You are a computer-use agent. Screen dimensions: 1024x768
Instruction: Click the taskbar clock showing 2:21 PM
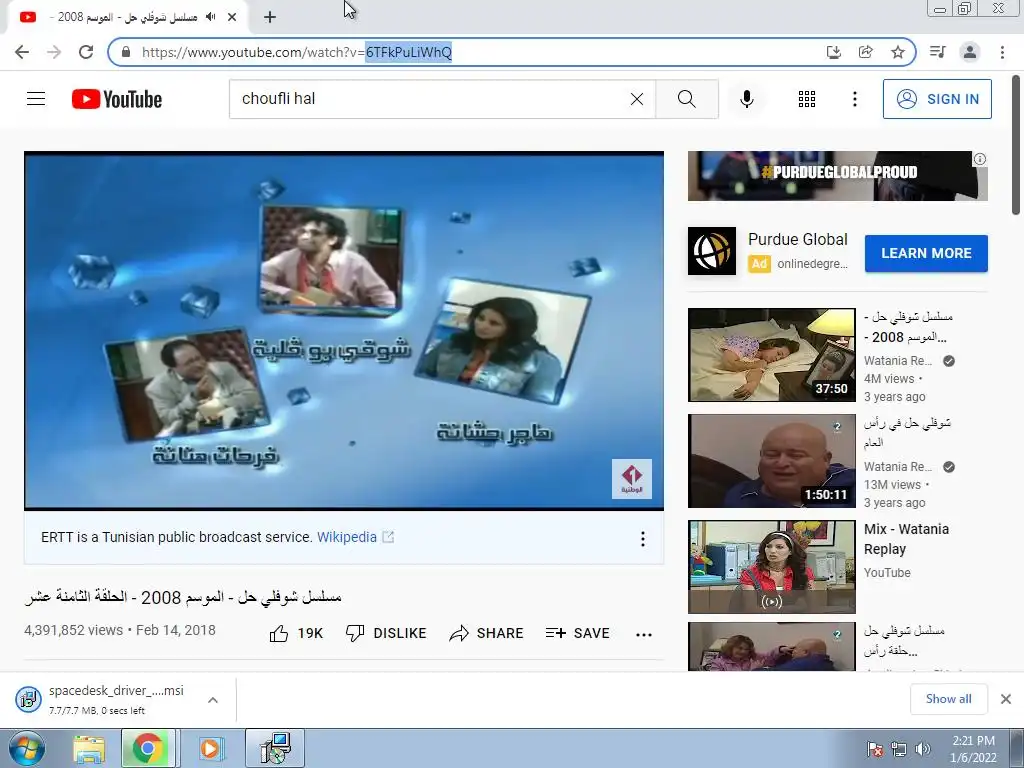pyautogui.click(x=974, y=748)
